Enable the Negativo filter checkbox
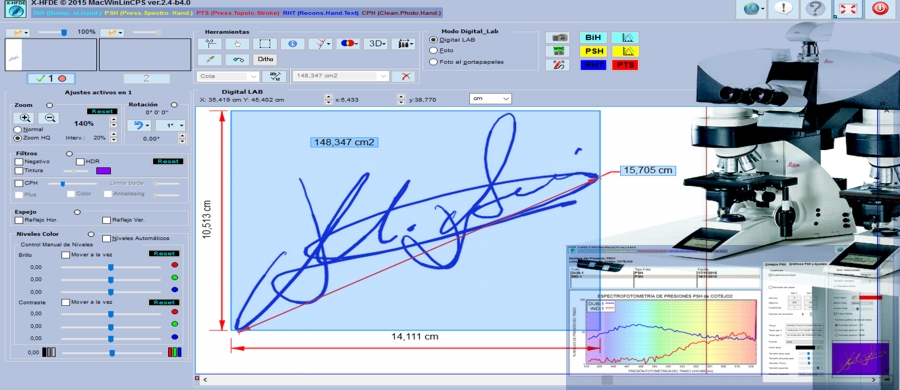The image size is (900, 390). pyautogui.click(x=19, y=162)
